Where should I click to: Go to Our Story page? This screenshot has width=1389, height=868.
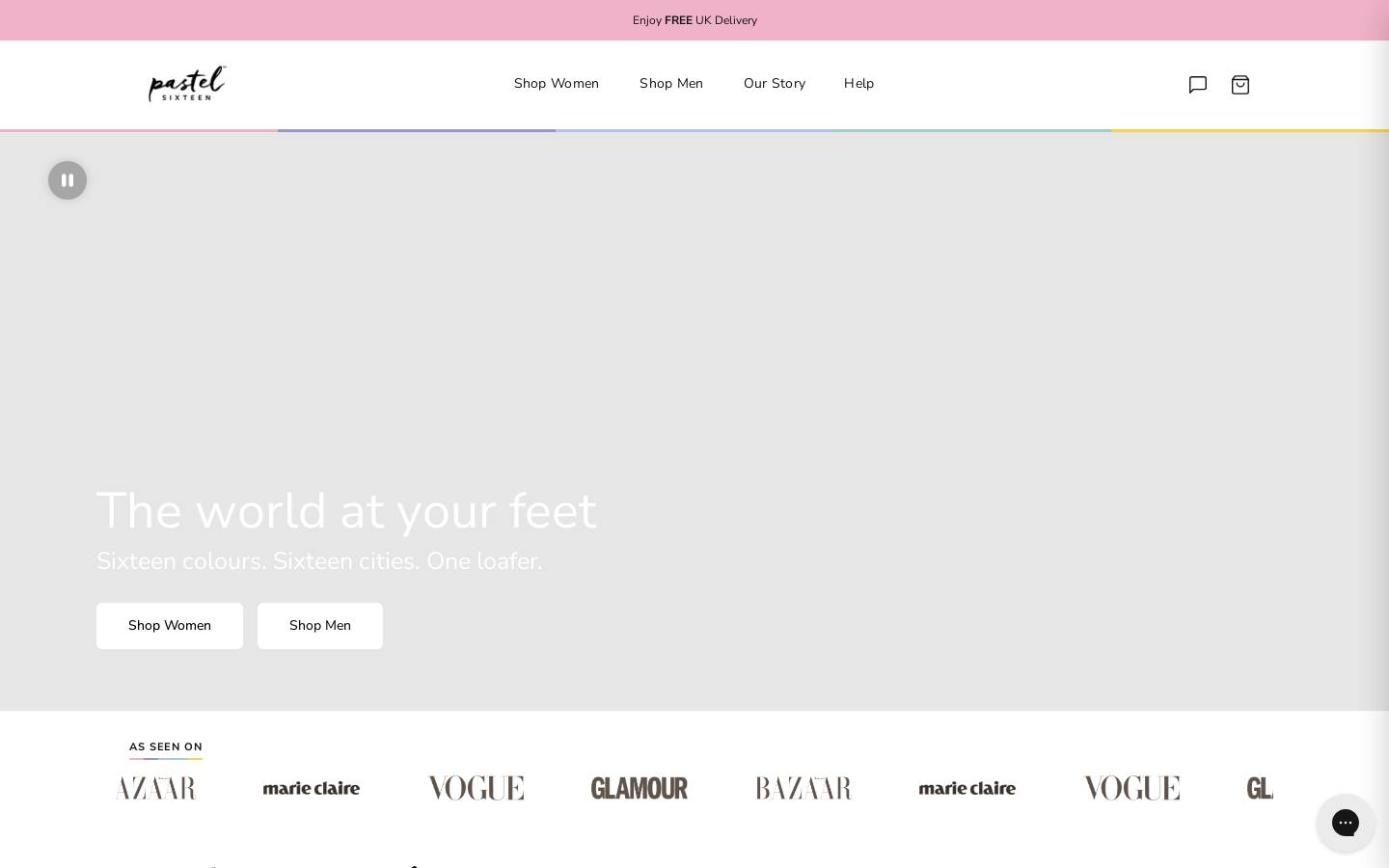pos(775,84)
